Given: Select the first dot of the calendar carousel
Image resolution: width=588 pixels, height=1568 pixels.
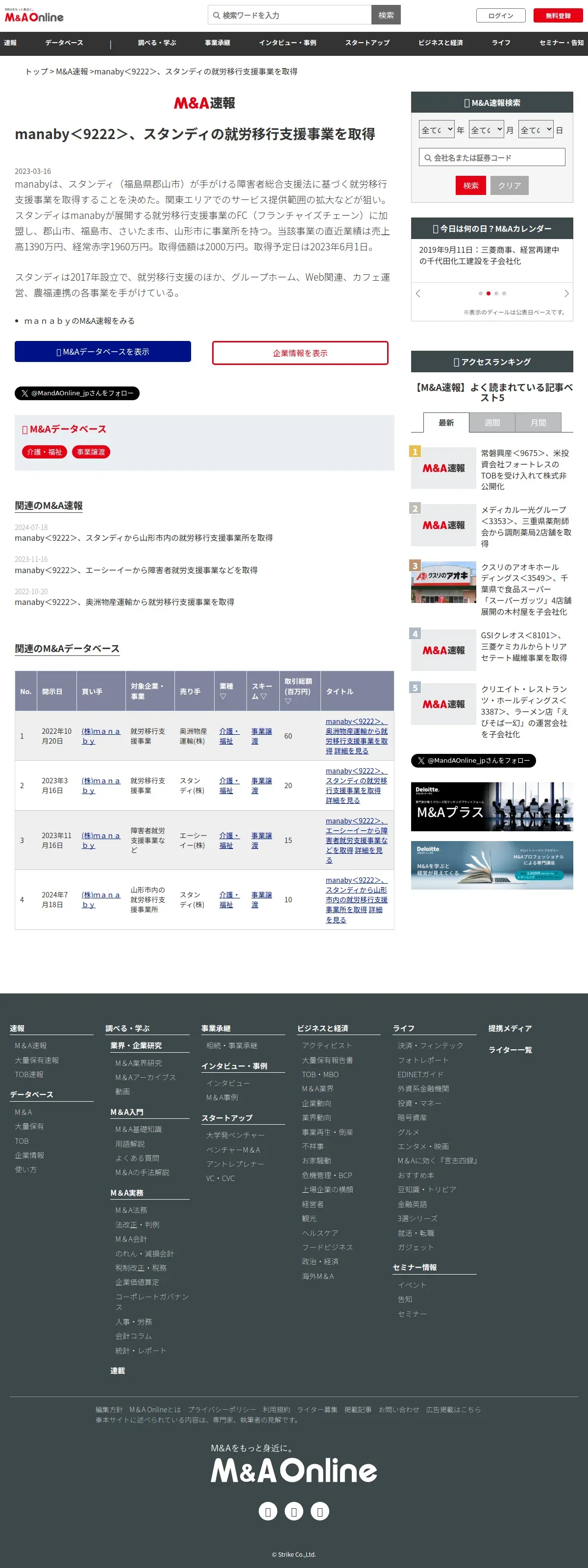Looking at the screenshot, I should 480,293.
